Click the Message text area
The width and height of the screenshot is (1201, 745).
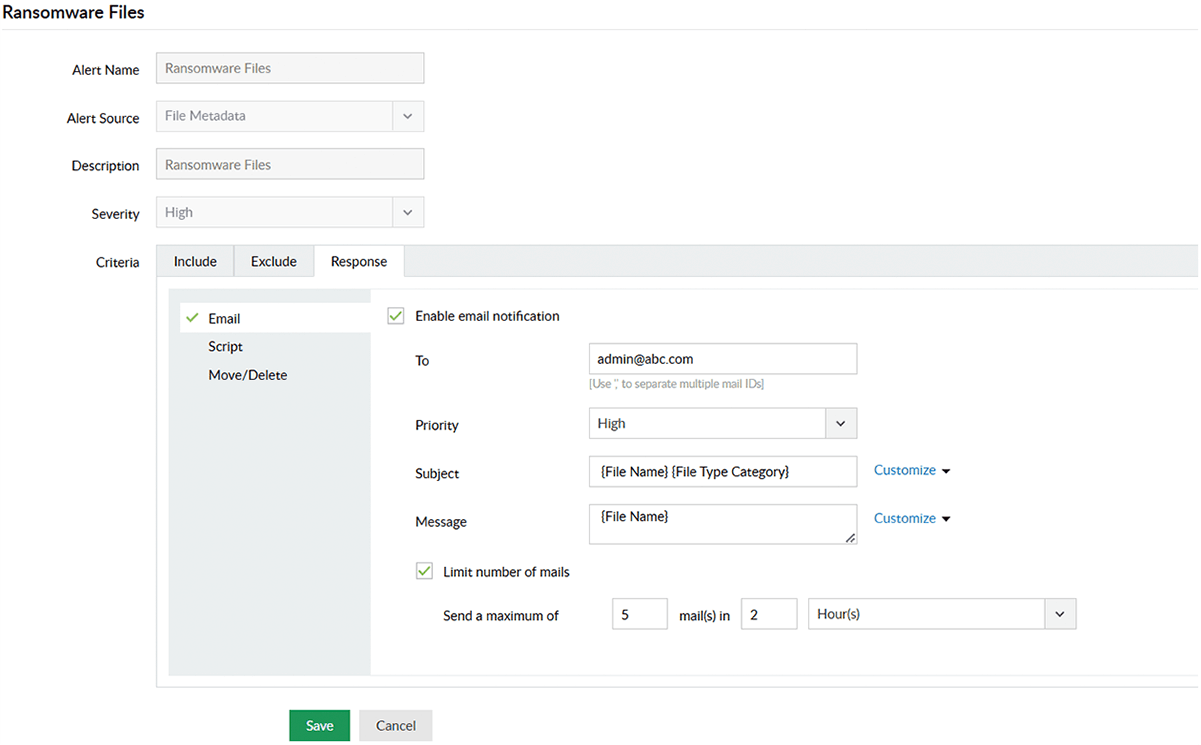(x=722, y=524)
